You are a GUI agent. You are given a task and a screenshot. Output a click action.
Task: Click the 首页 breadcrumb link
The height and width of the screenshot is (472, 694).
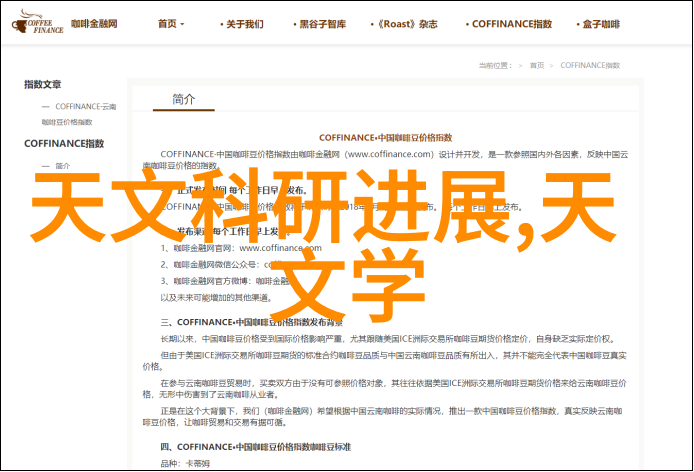[x=537, y=66]
